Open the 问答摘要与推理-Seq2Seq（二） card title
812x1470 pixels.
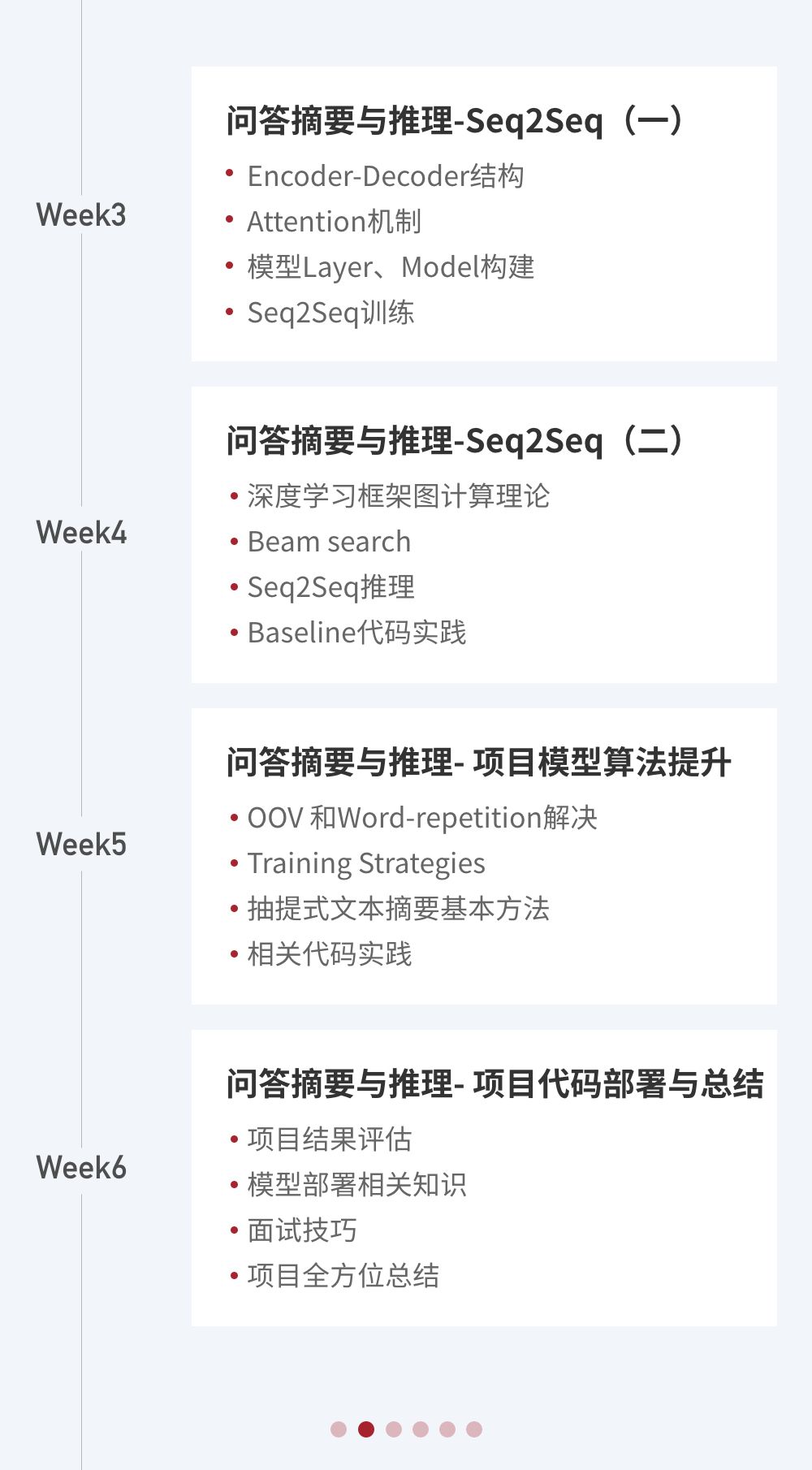(x=456, y=441)
